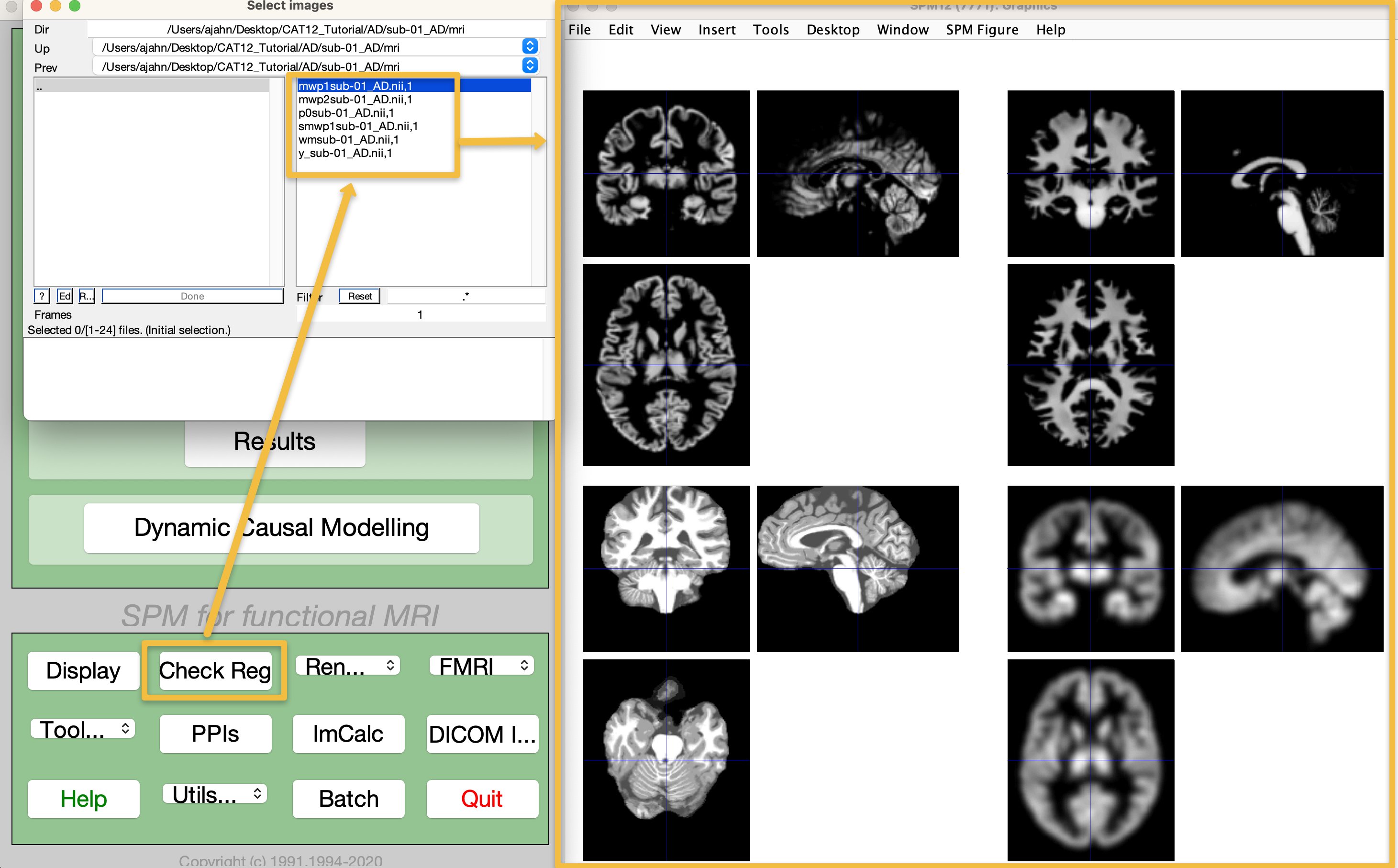The width and height of the screenshot is (1398, 868).
Task: Click the Done button in Select images
Action: click(192, 296)
